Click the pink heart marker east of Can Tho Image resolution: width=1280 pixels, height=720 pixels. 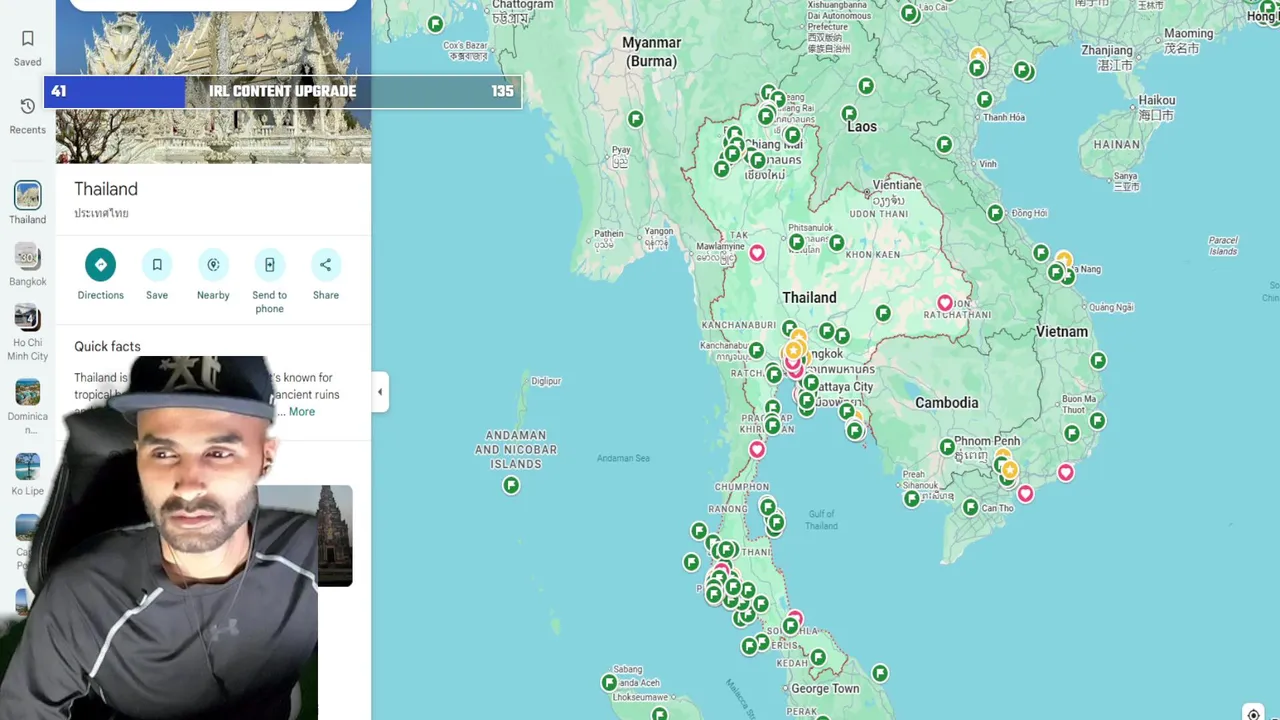tap(1025, 493)
